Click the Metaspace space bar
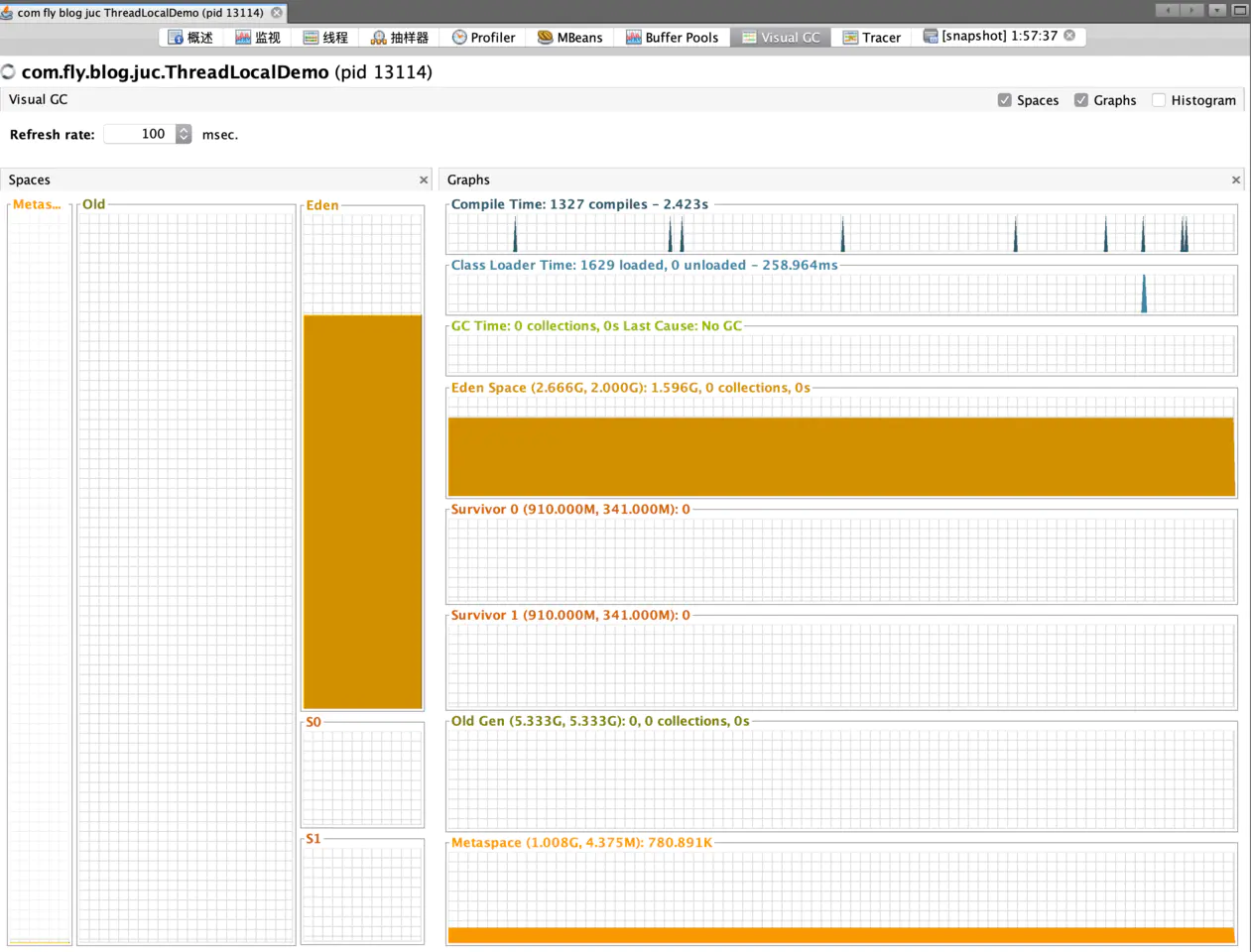The height and width of the screenshot is (952, 1251). point(40,575)
